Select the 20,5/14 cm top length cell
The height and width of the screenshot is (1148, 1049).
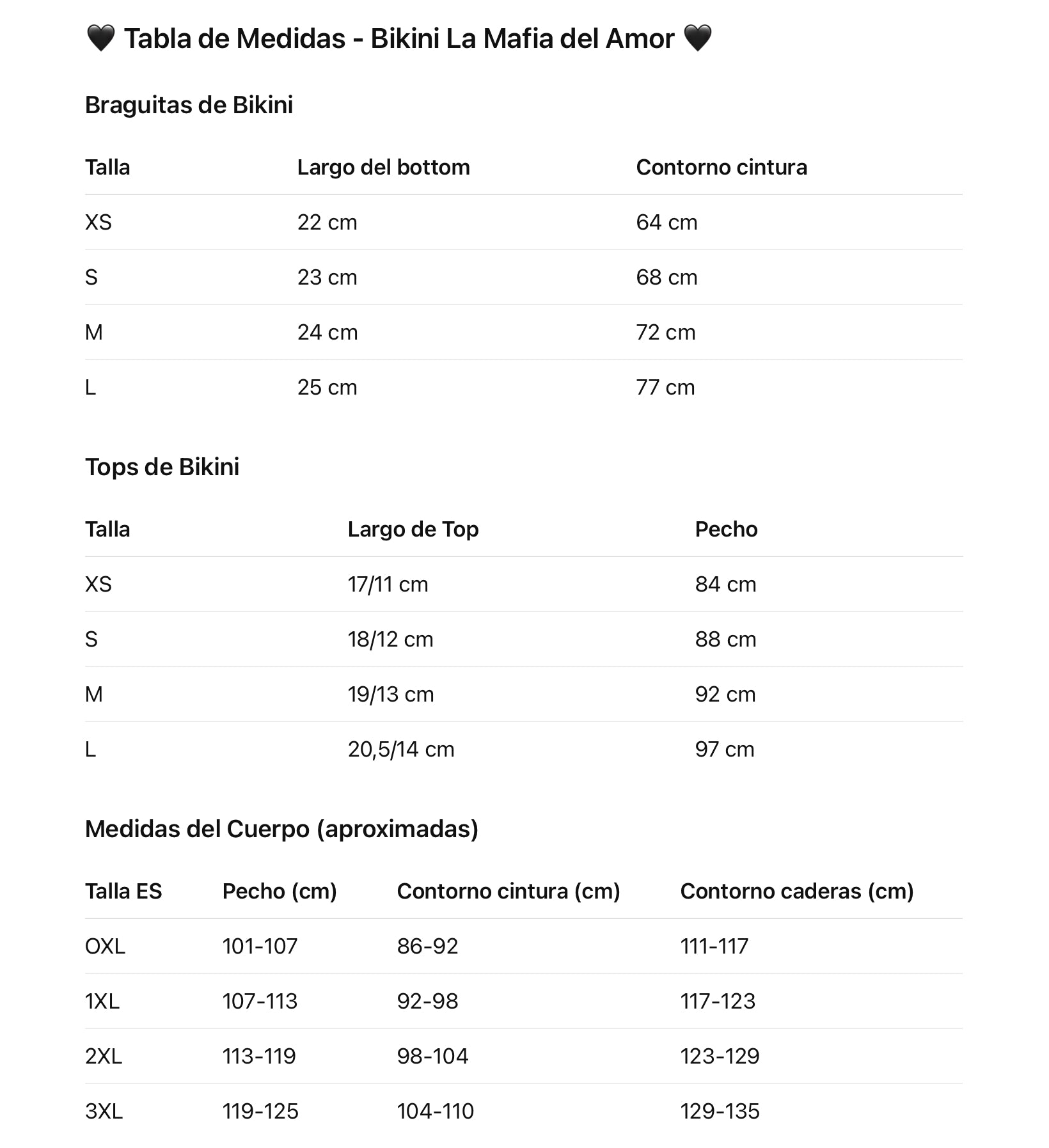400,749
